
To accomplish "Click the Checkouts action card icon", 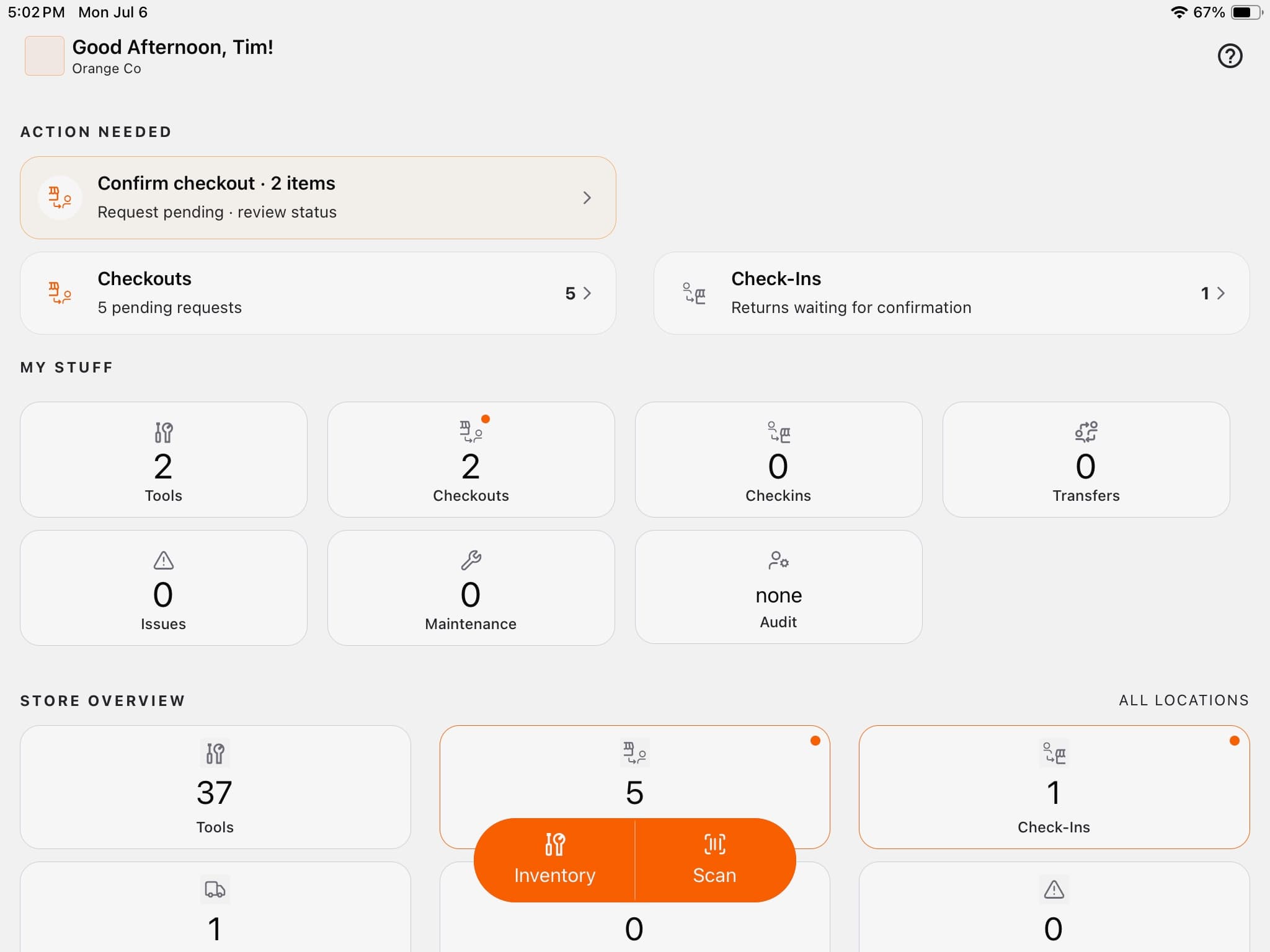I will (x=60, y=293).
